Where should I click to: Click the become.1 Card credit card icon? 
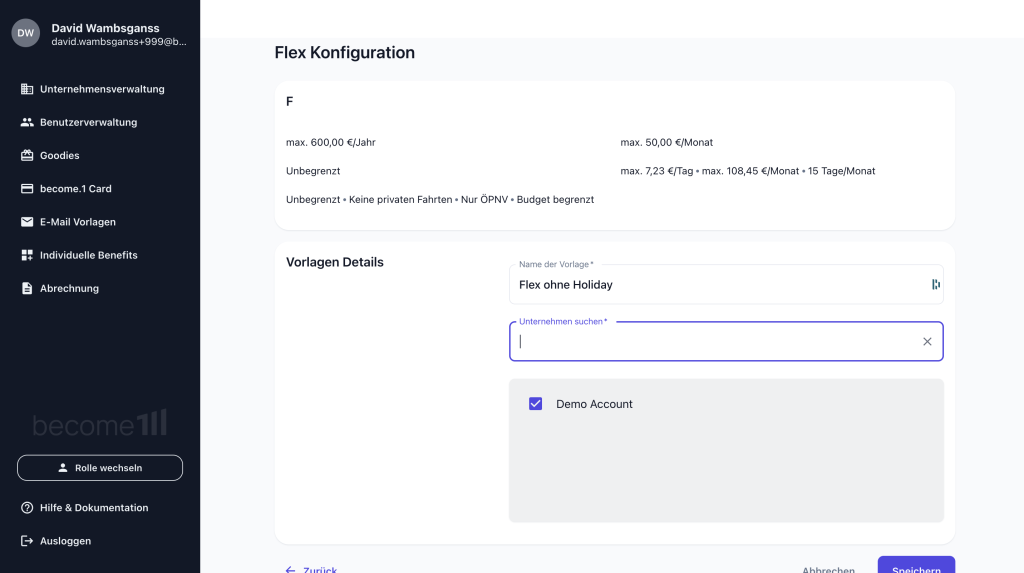coord(27,188)
